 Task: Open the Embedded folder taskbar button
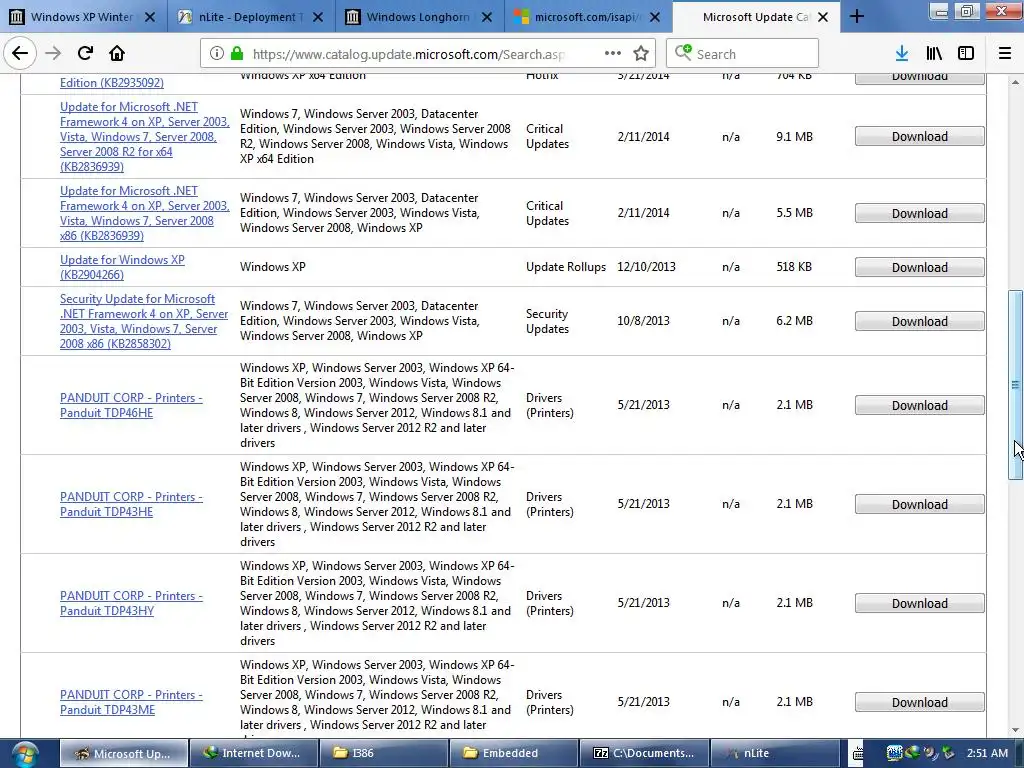tap(514, 754)
